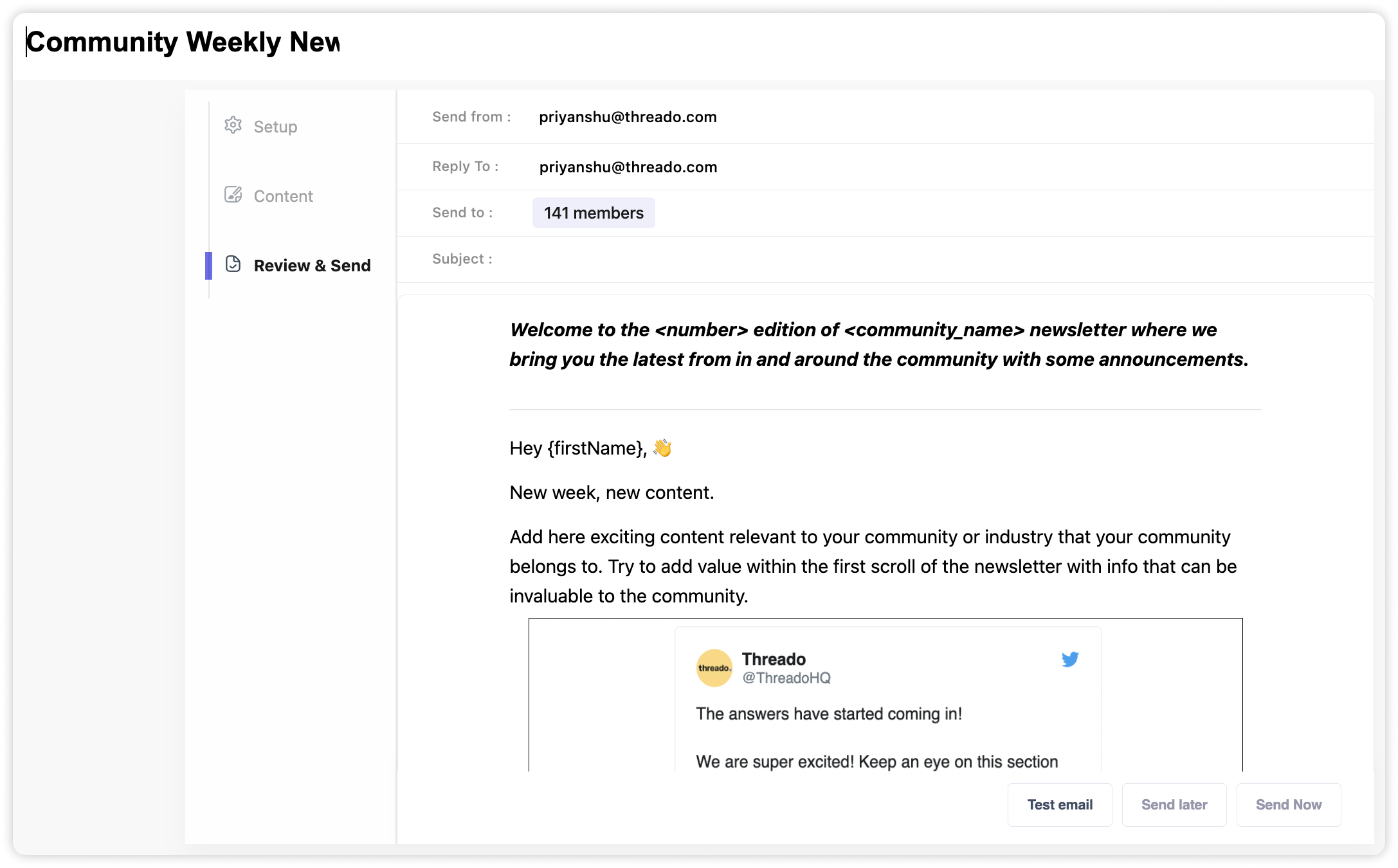Viewport: 1398px width, 868px height.
Task: Open the Setup step
Action: [x=275, y=127]
